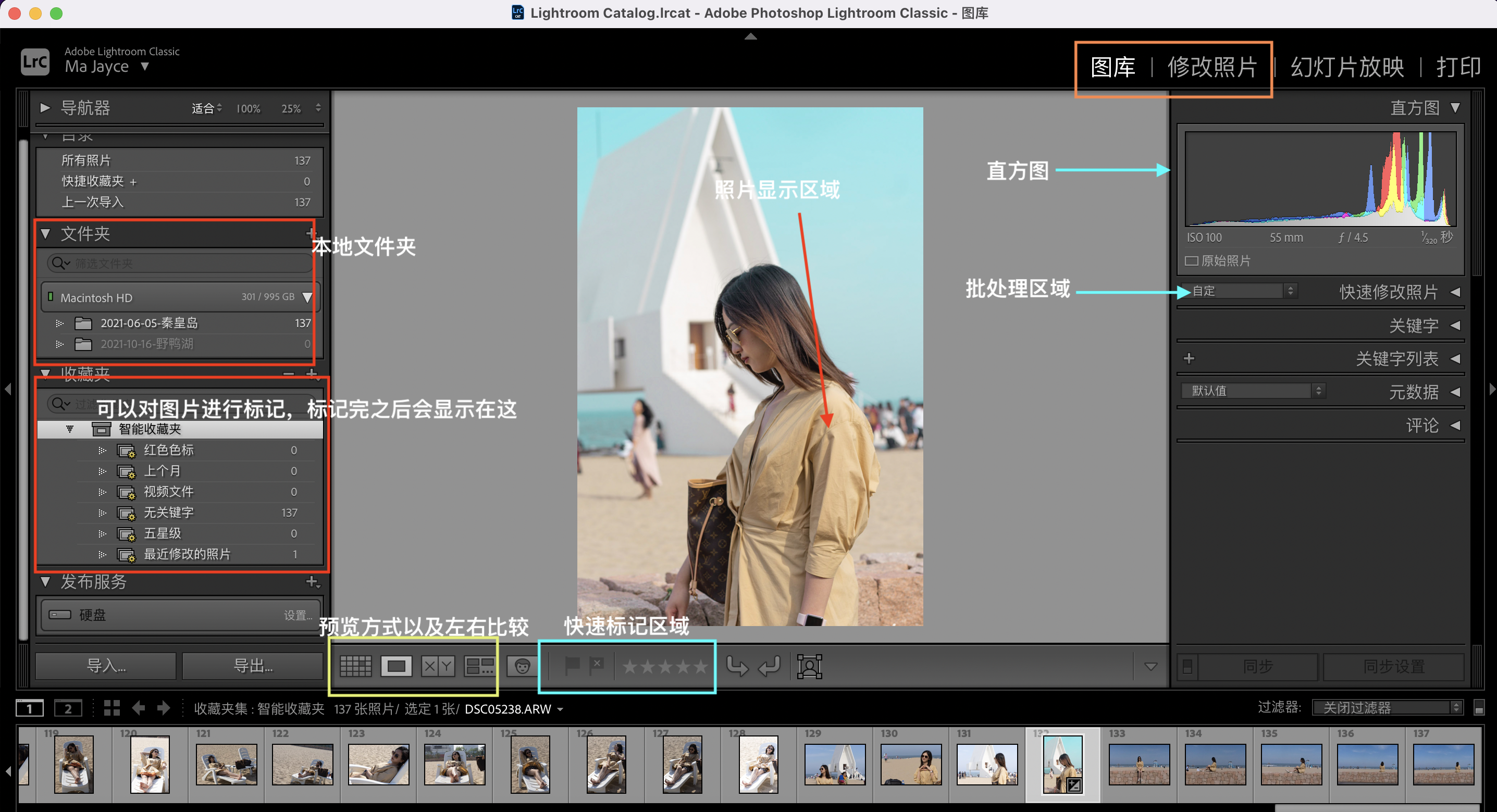The width and height of the screenshot is (1497, 812).
Task: Click filmstrip grid shortcut icon
Action: (x=112, y=708)
